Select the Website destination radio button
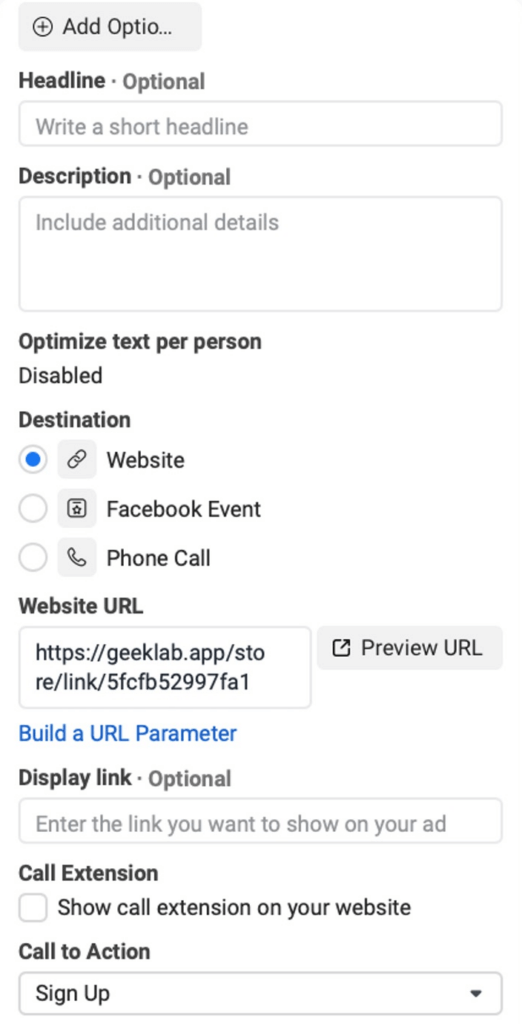The height and width of the screenshot is (1024, 522). [x=33, y=460]
